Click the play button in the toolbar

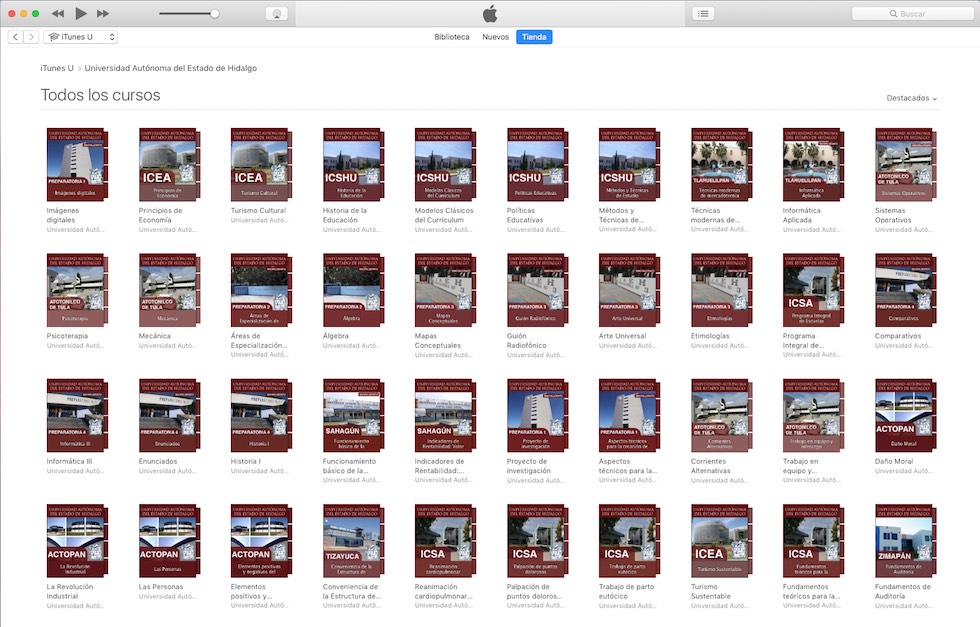point(81,13)
